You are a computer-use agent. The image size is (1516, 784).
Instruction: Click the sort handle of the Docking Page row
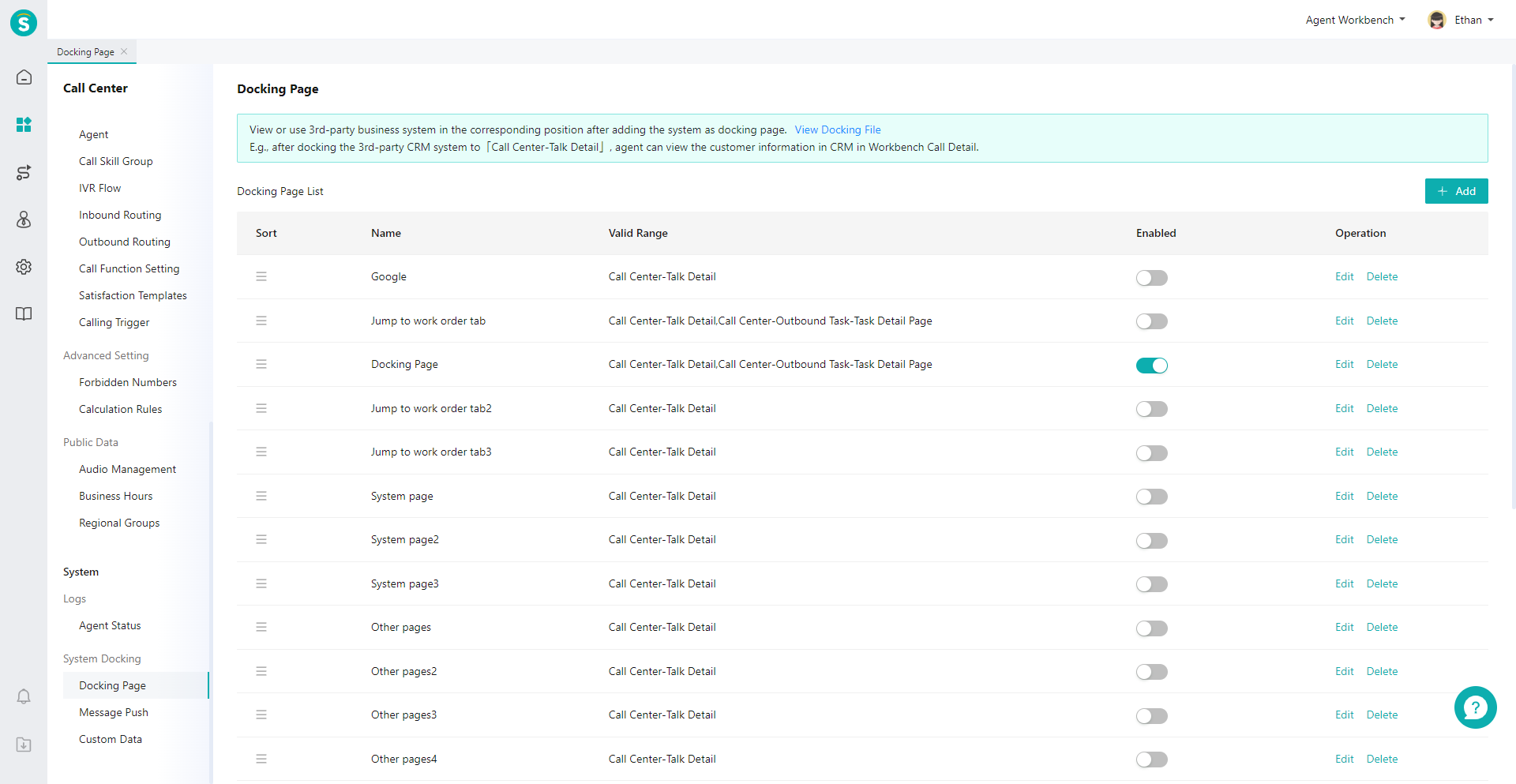tap(261, 364)
